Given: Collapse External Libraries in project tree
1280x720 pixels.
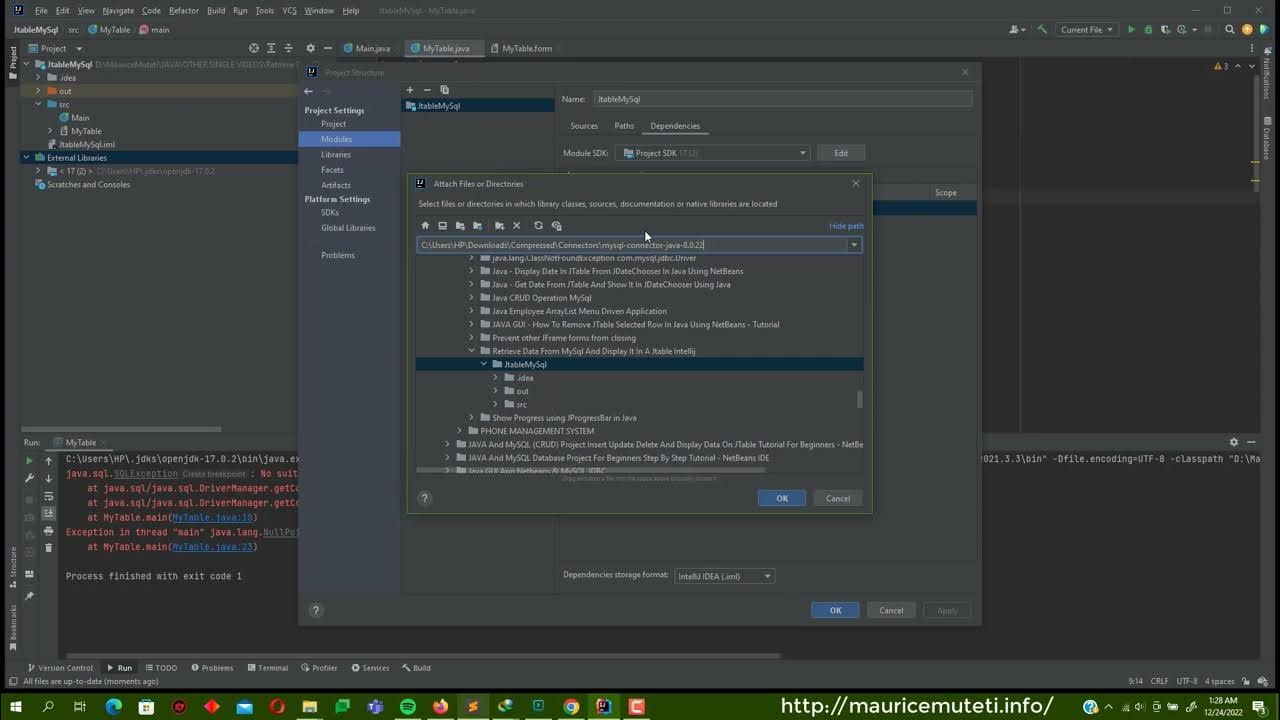Looking at the screenshot, I should pos(26,157).
